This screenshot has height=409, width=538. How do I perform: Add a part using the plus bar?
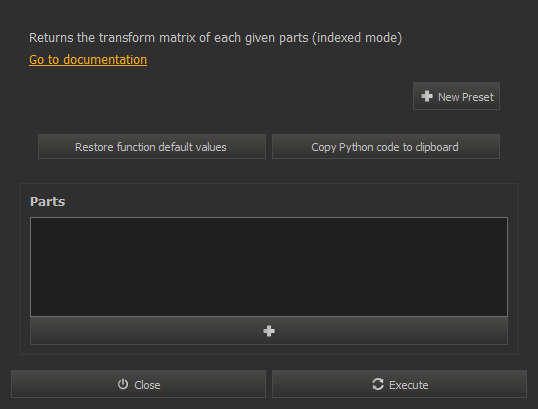point(269,331)
